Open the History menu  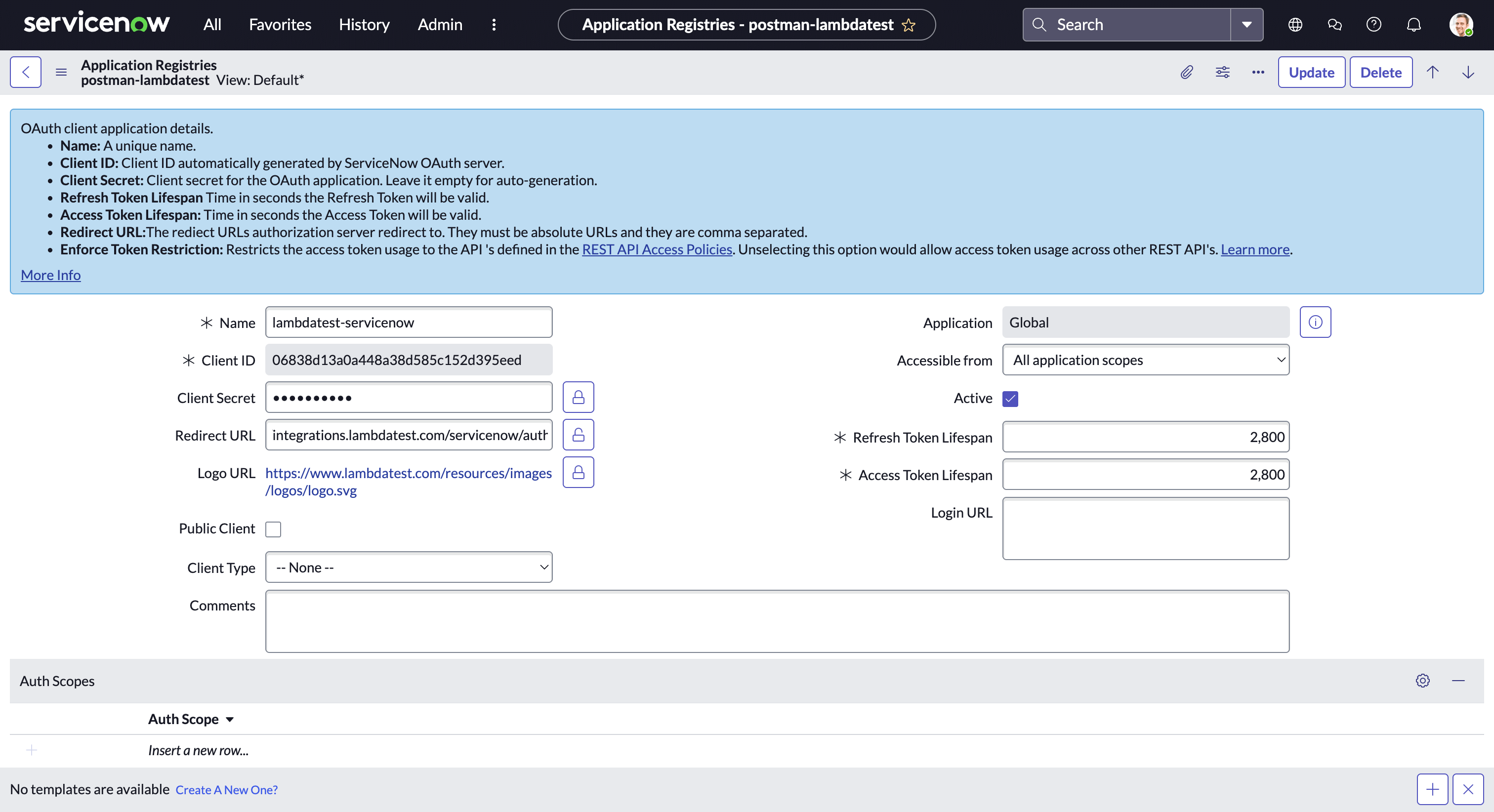364,24
